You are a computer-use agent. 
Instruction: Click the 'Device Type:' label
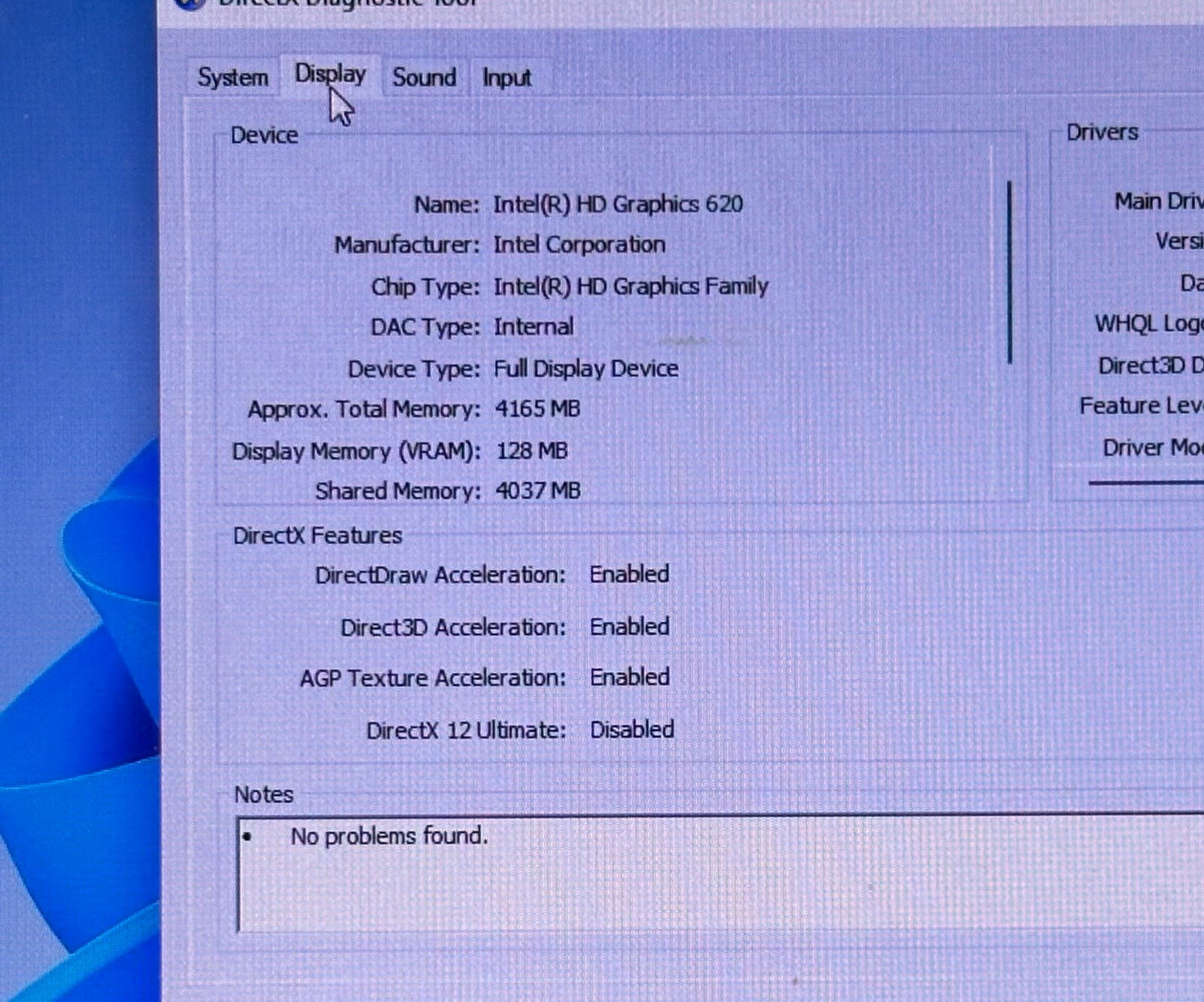coord(413,369)
